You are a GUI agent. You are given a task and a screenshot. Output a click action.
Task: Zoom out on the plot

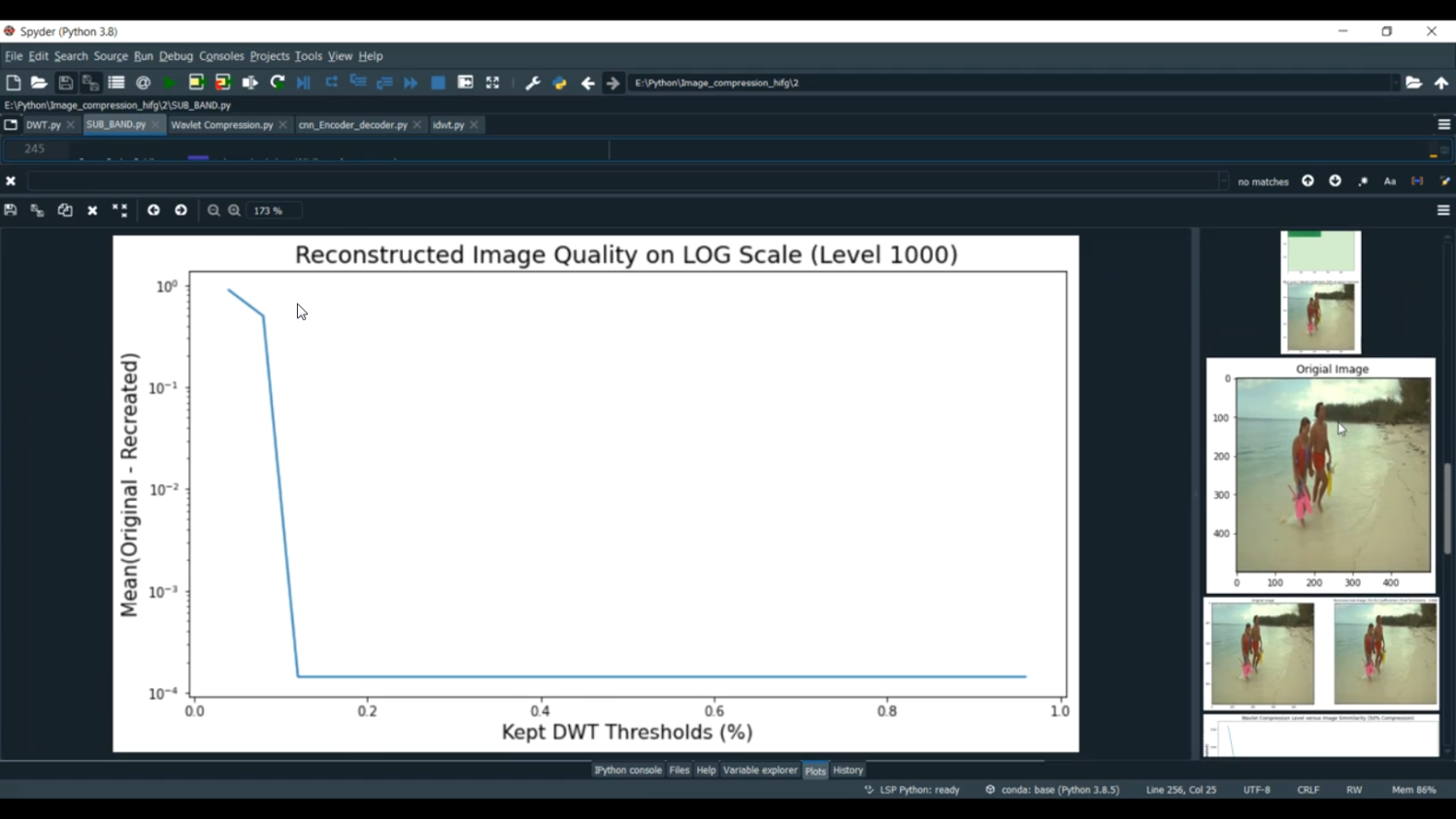(214, 211)
